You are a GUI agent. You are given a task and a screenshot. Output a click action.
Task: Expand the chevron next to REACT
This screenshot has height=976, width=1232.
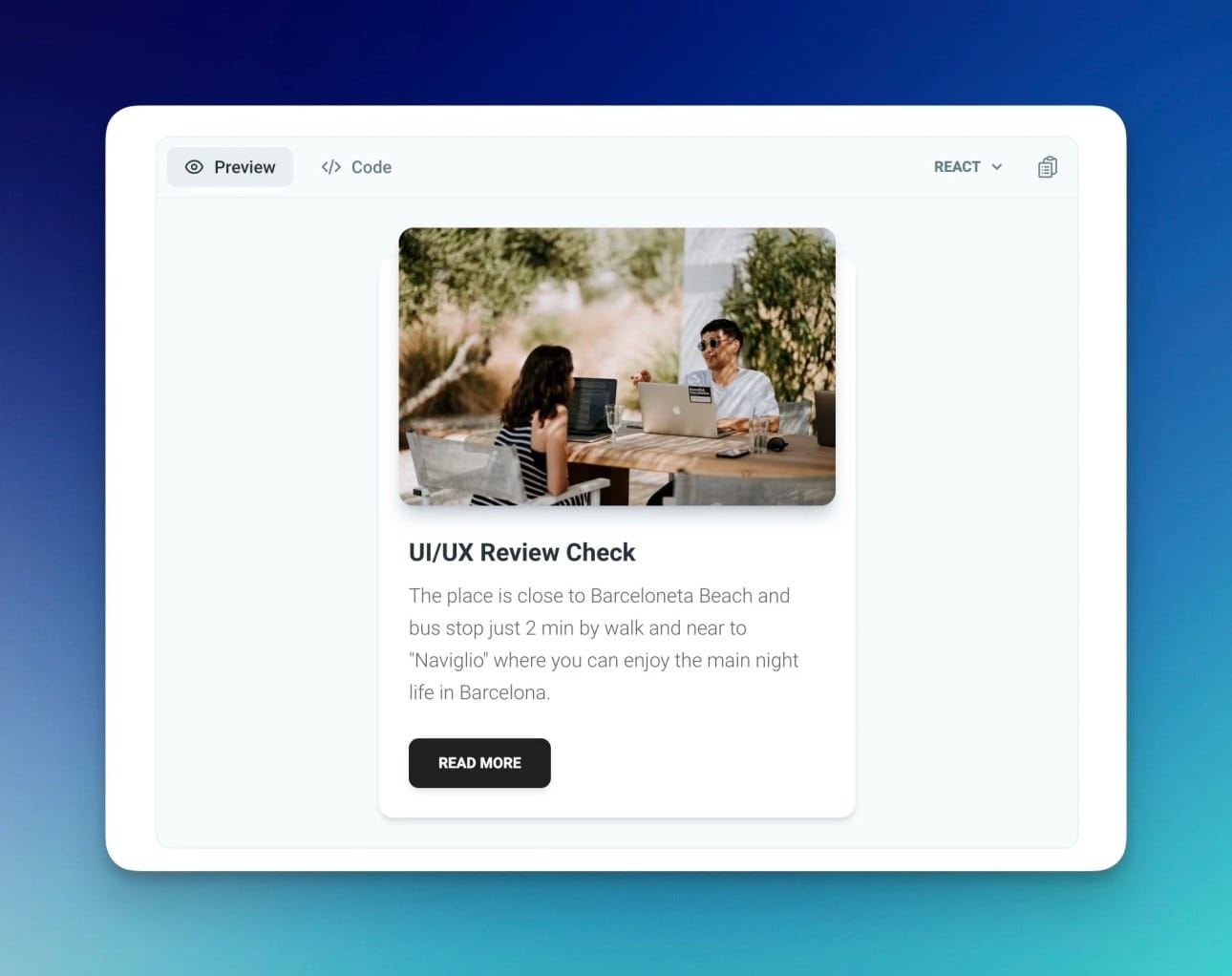[997, 167]
